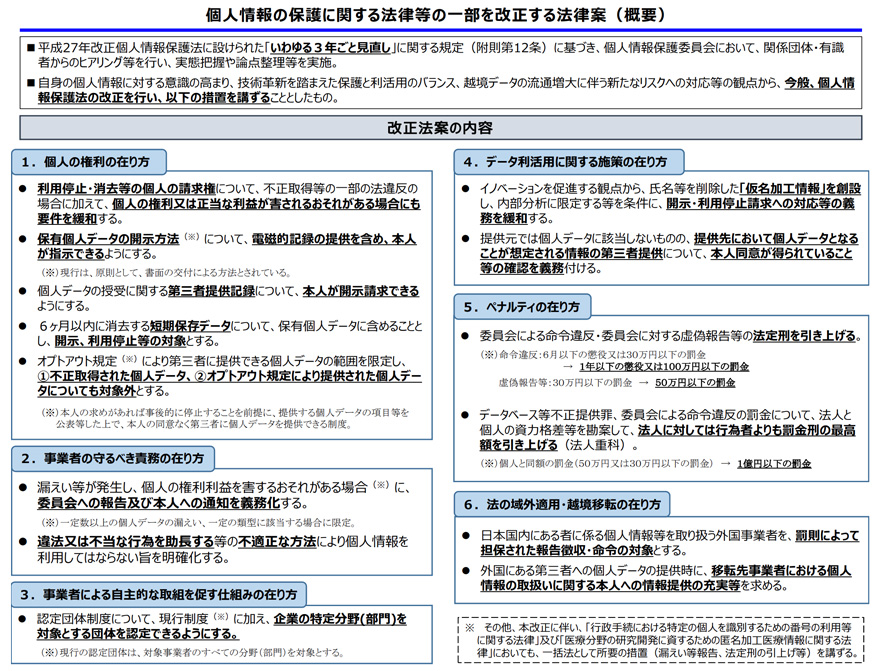
Task: Click the 改正法案の内容 banner
Action: point(440,128)
